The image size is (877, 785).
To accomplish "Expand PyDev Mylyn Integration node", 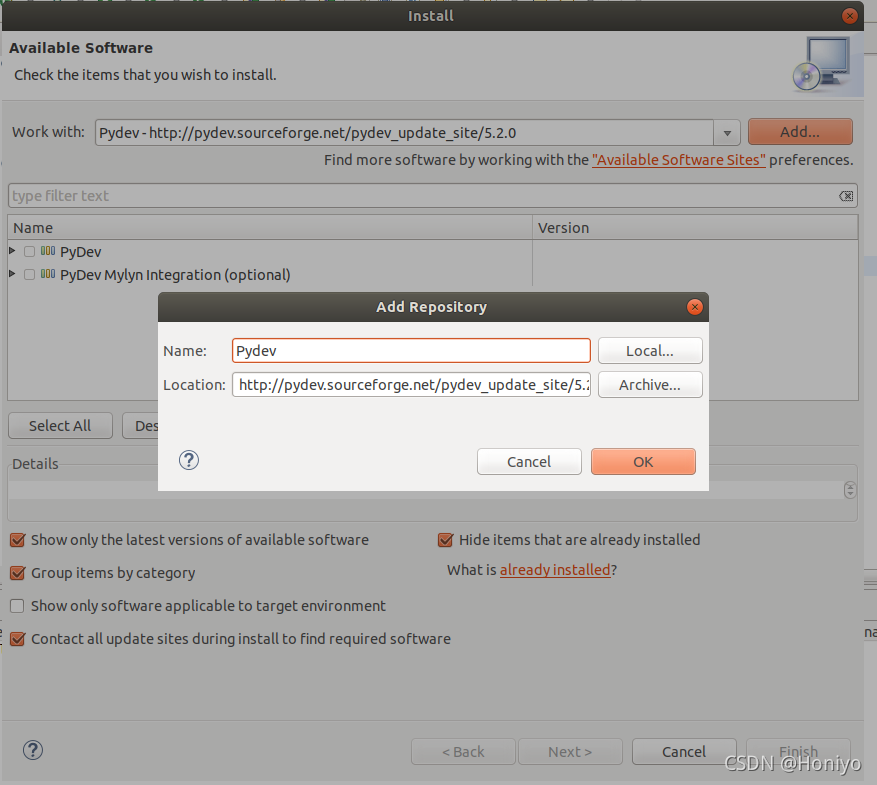I will tap(12, 274).
